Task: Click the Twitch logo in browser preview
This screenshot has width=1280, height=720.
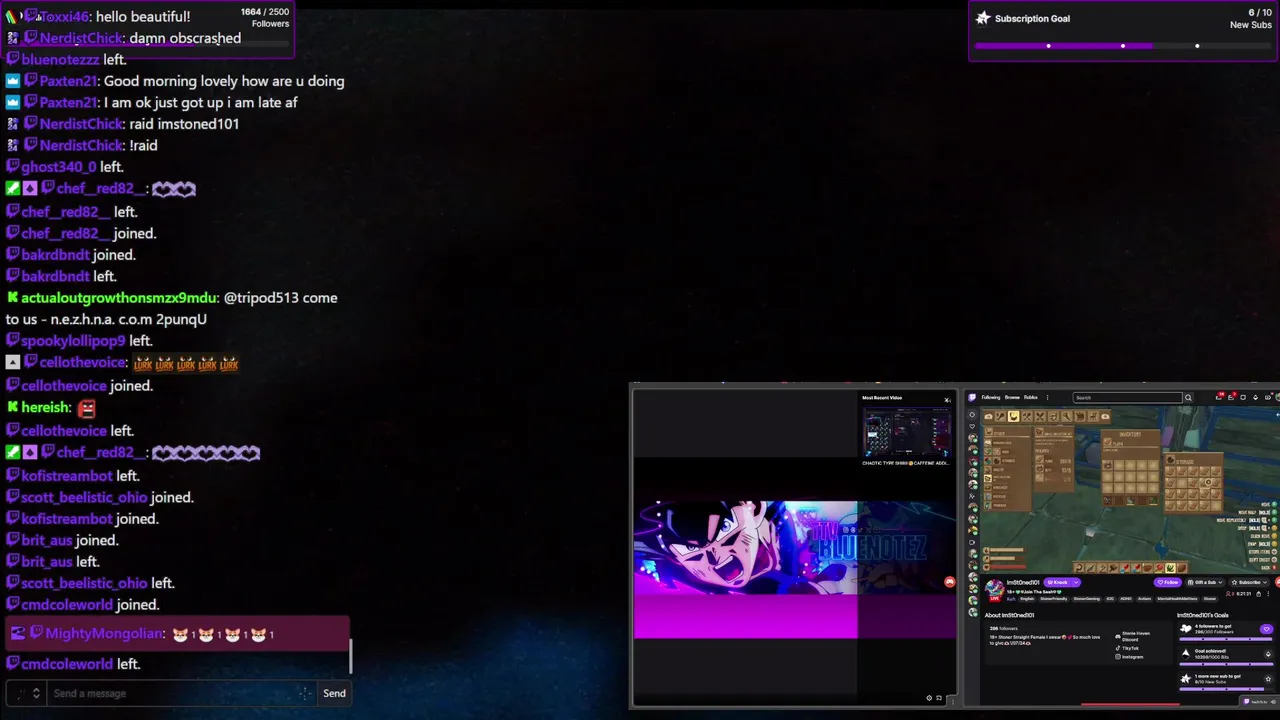Action: tap(972, 397)
